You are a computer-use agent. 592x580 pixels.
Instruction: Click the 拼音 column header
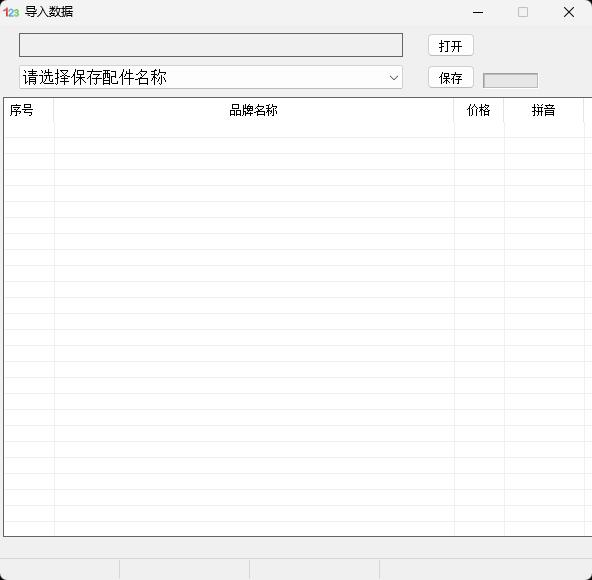544,110
